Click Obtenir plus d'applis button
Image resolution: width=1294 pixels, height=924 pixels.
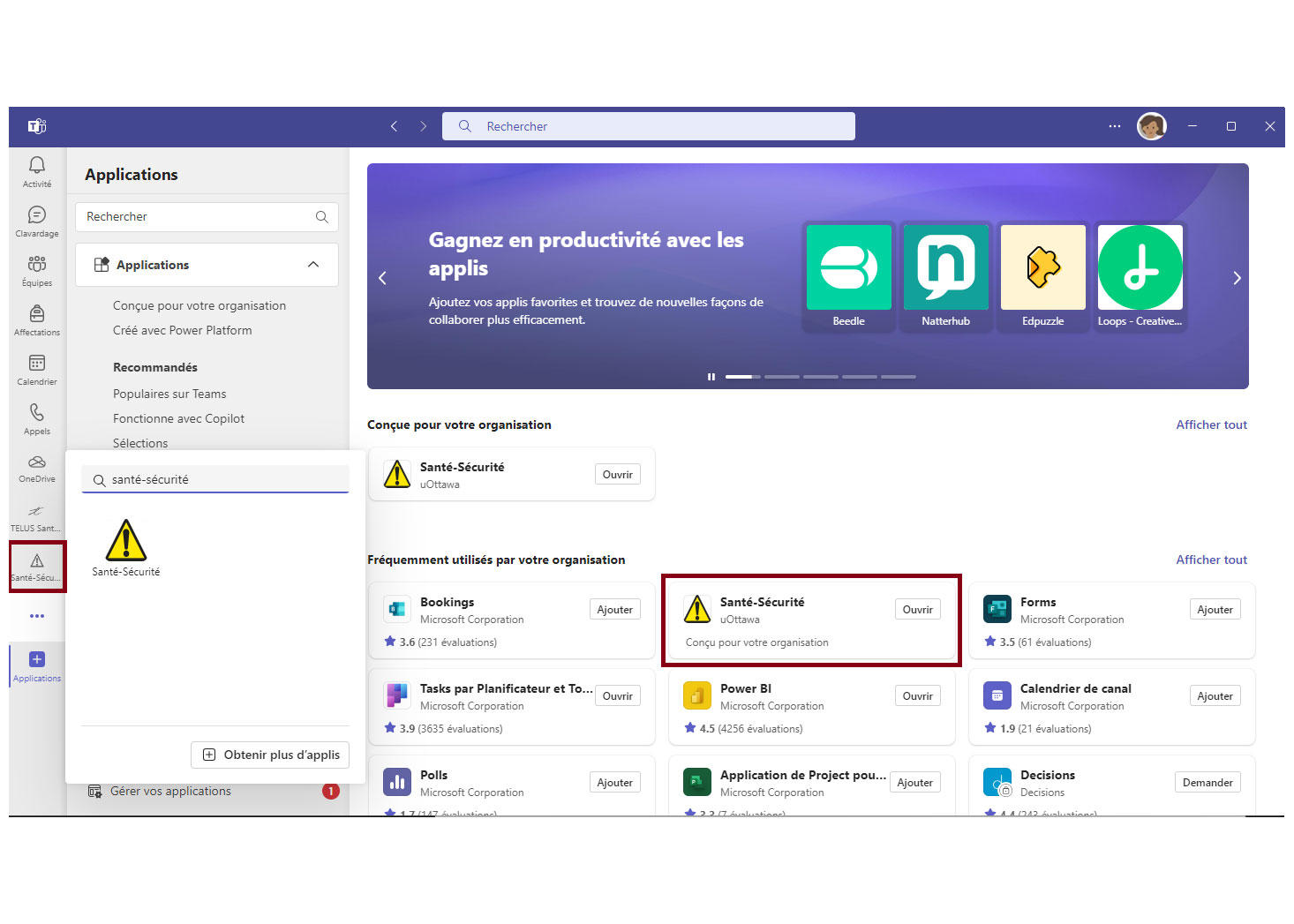pos(271,755)
